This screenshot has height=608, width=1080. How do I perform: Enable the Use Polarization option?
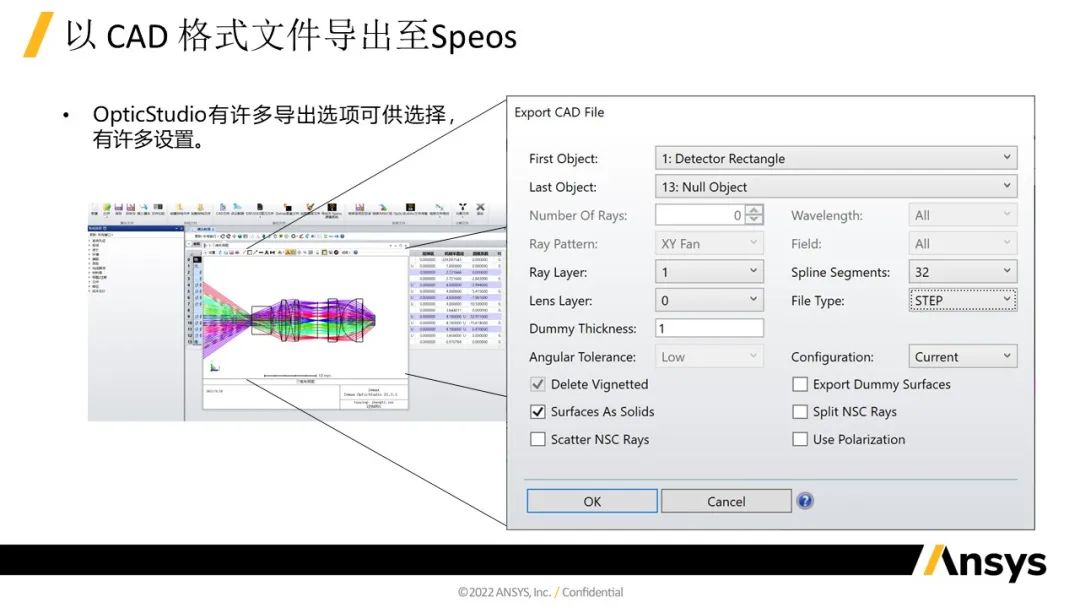800,439
